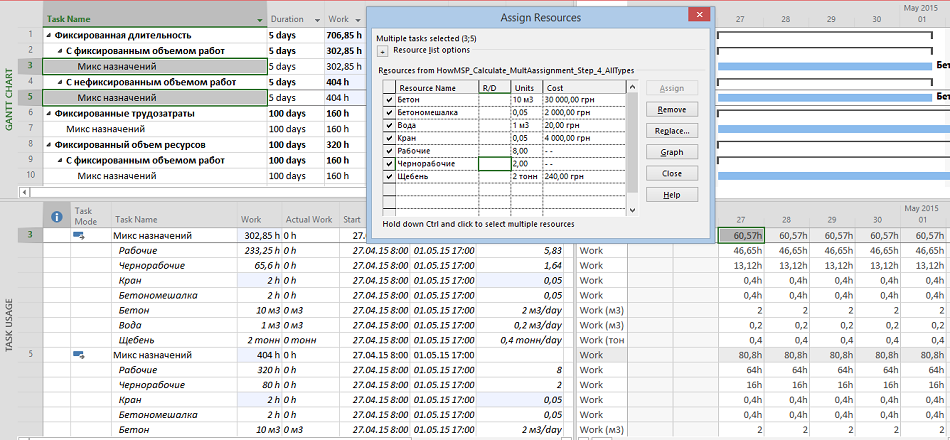Open the resource Graph button
Image resolution: width=950 pixels, height=440 pixels.
click(671, 152)
